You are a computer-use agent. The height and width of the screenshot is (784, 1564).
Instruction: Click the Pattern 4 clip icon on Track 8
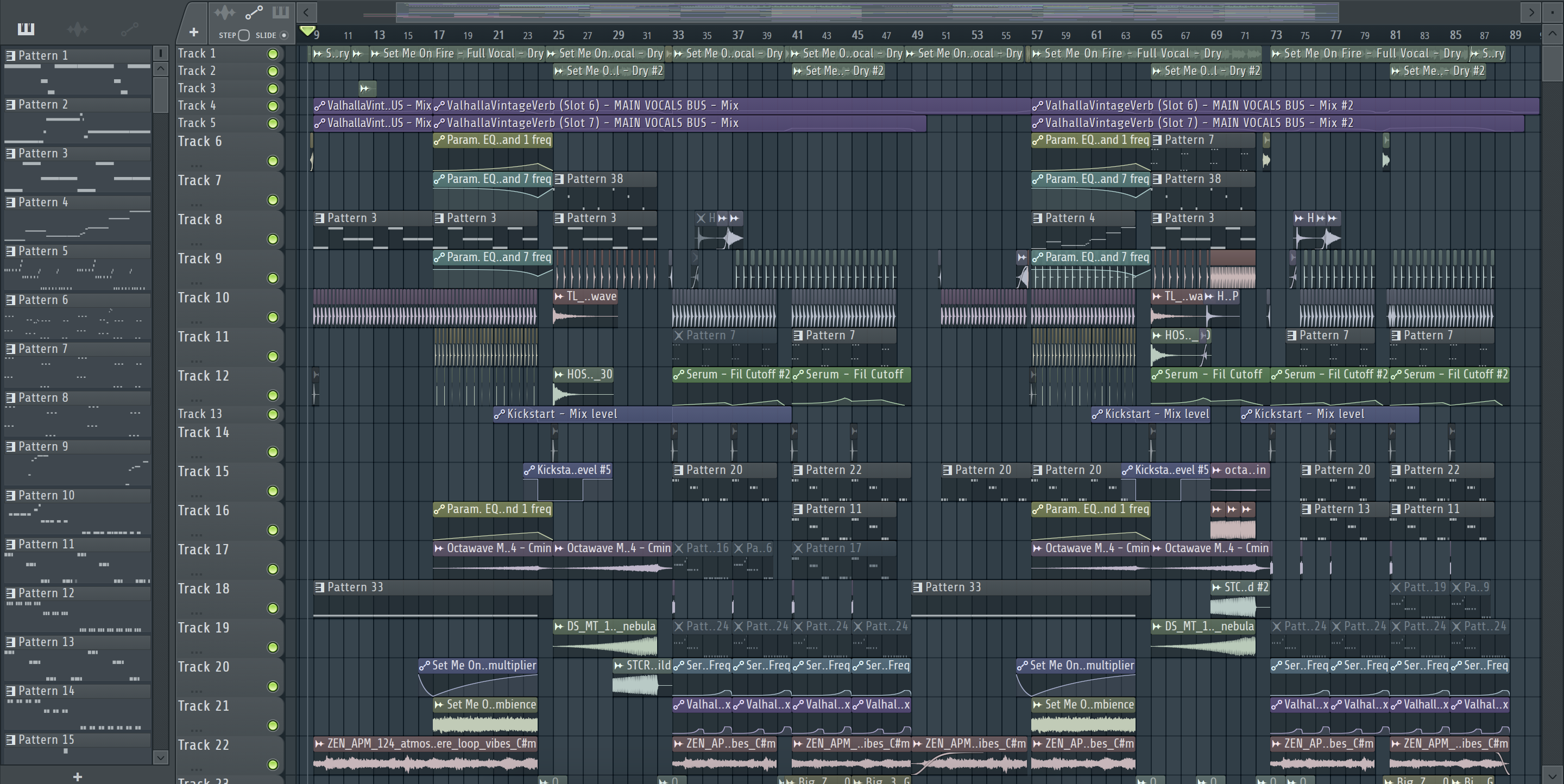1038,218
